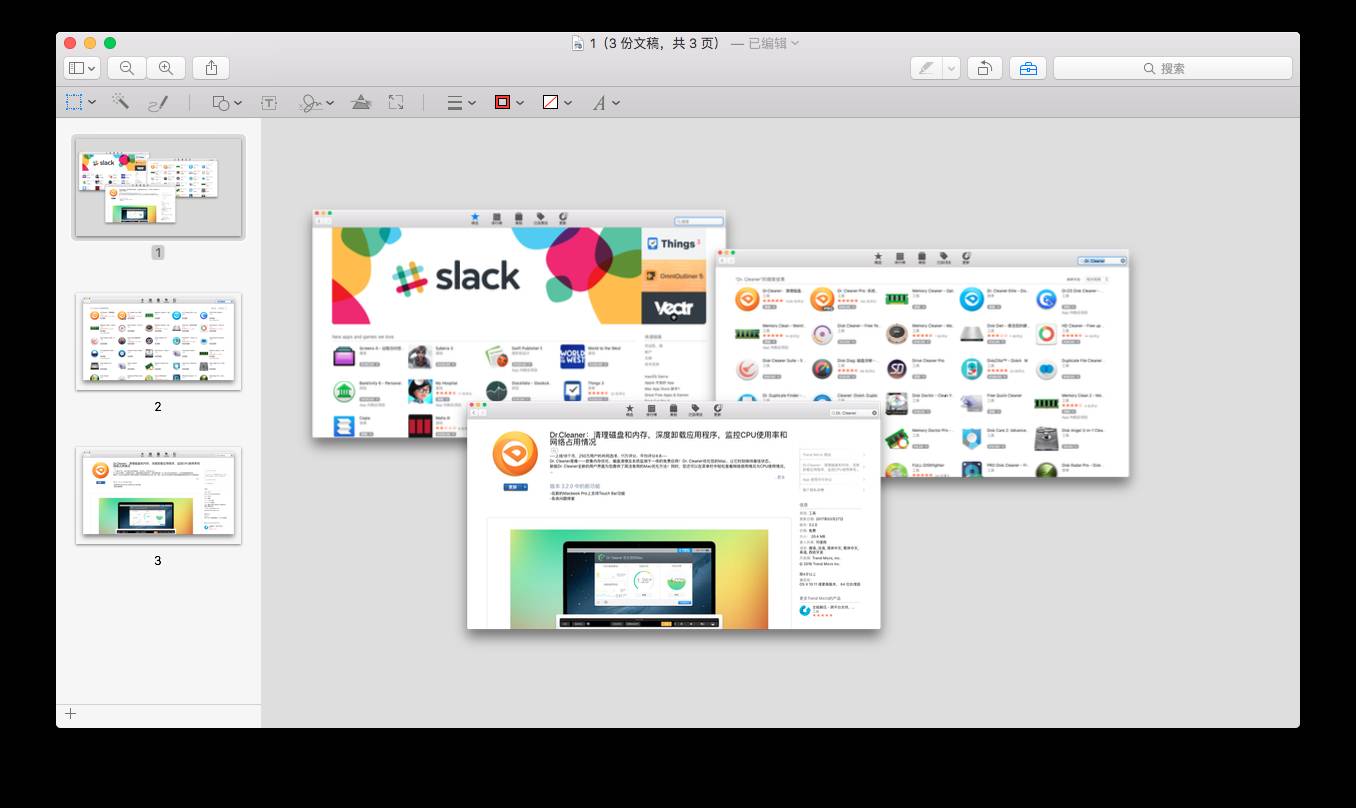Select page 2 thumbnail in sidebar
This screenshot has width=1356, height=808.
pyautogui.click(x=158, y=342)
